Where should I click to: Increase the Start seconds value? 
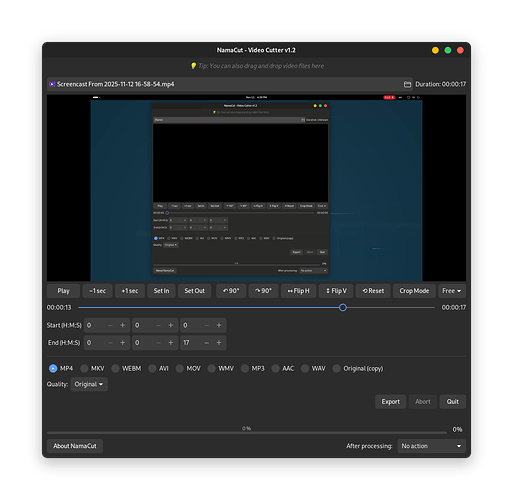pyautogui.click(x=219, y=325)
